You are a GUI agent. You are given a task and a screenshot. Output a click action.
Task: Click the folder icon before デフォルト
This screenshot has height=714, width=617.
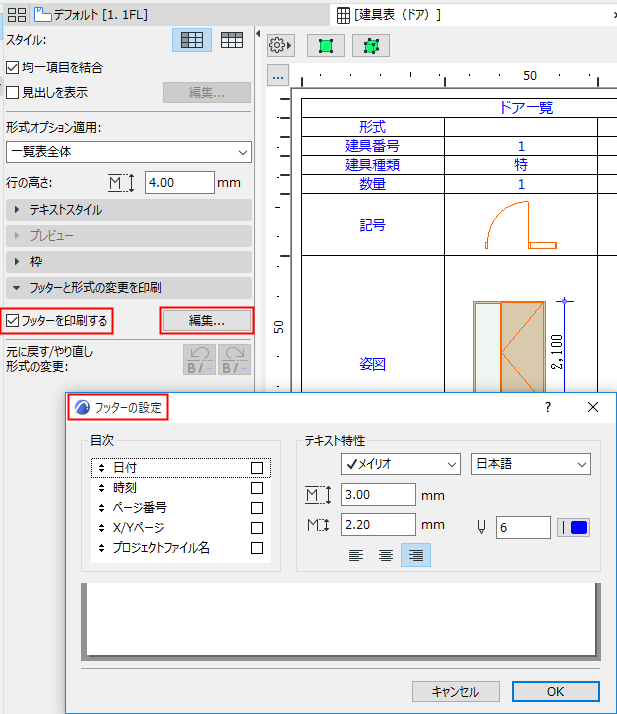[x=43, y=15]
